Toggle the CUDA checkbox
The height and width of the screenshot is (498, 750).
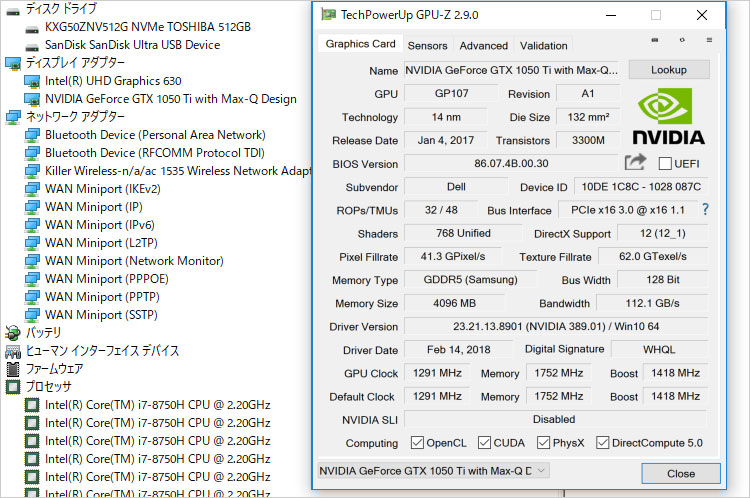[484, 443]
